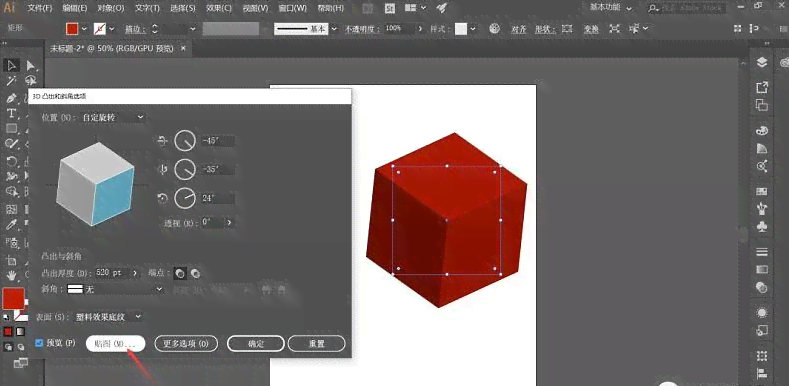Screen dimensions: 789x386
Task: Choose the first 端点 cap toggle
Action: [180, 273]
